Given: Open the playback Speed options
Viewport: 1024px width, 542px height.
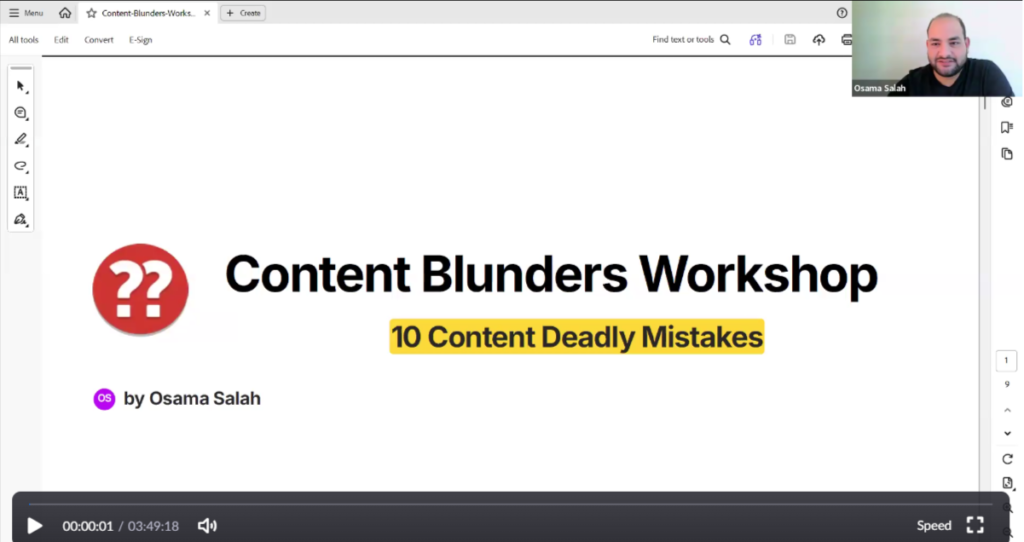Looking at the screenshot, I should 934,526.
